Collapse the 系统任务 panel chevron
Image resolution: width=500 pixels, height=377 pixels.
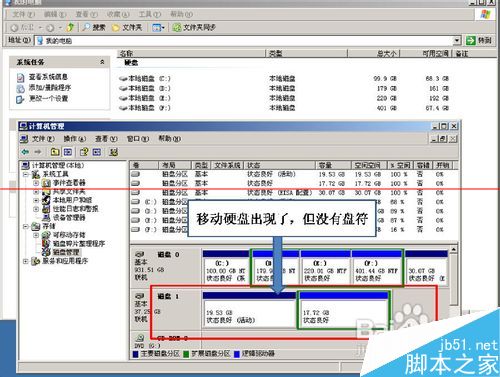point(102,62)
